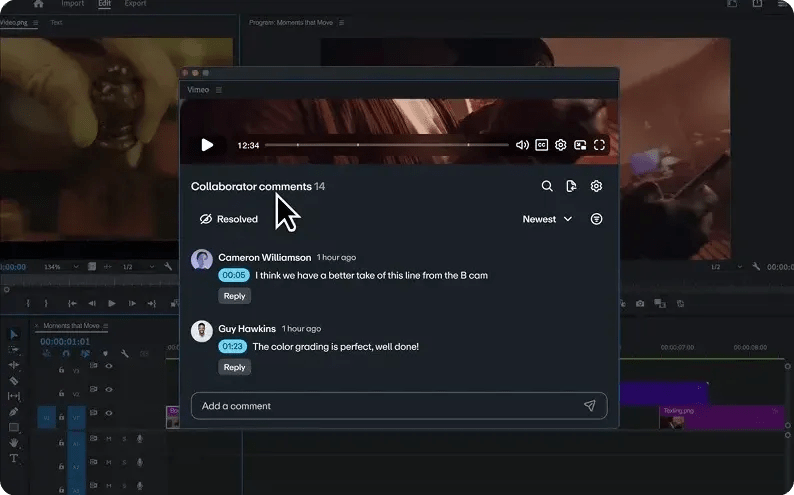This screenshot has height=495, width=794.
Task: Choose the Type tool
Action: tap(14, 459)
